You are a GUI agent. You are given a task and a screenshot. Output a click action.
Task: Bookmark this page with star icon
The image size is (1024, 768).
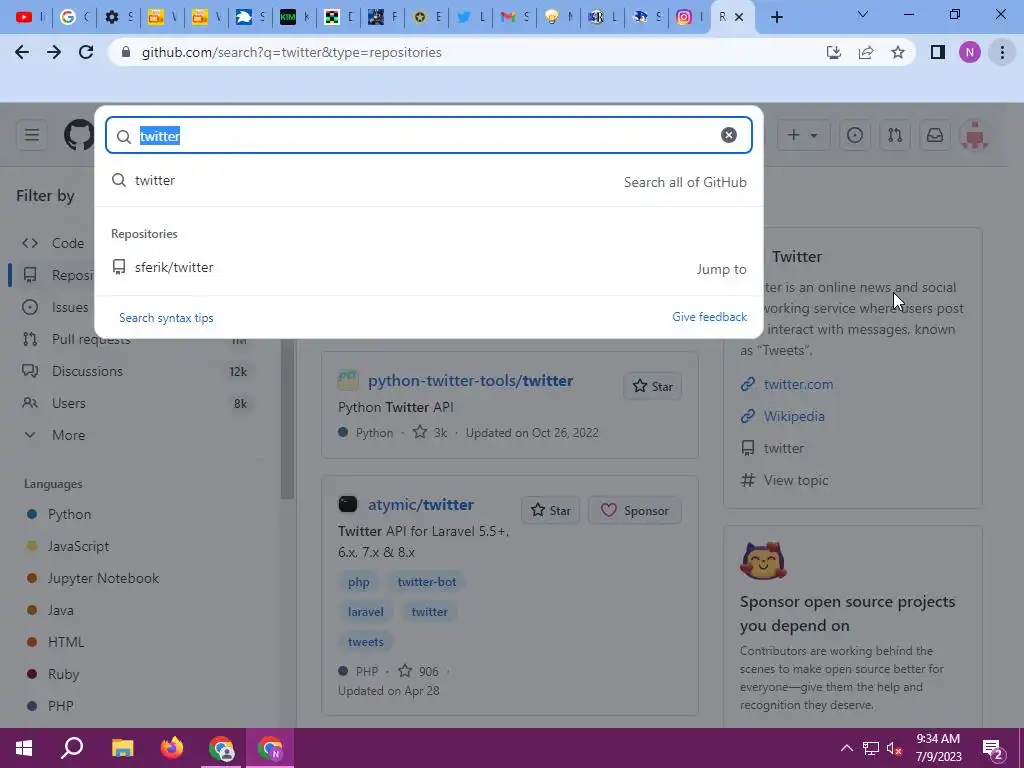click(x=898, y=52)
